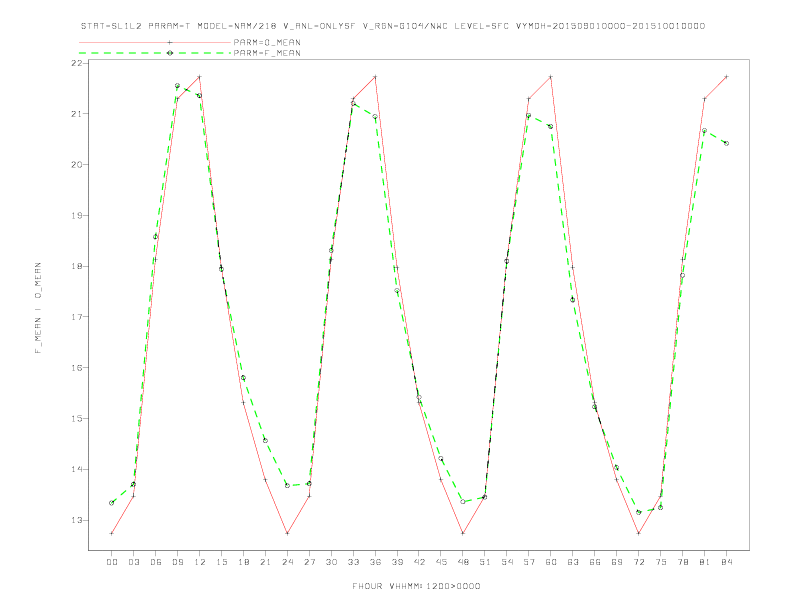Click x-axis tick label 33

[x=353, y=562]
